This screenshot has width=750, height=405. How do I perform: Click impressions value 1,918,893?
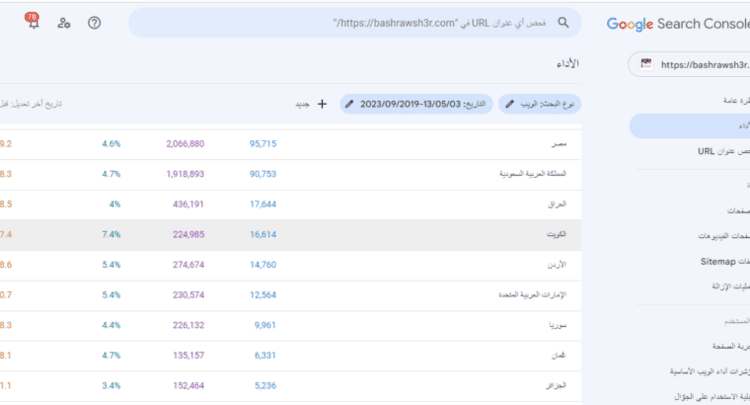point(185,174)
